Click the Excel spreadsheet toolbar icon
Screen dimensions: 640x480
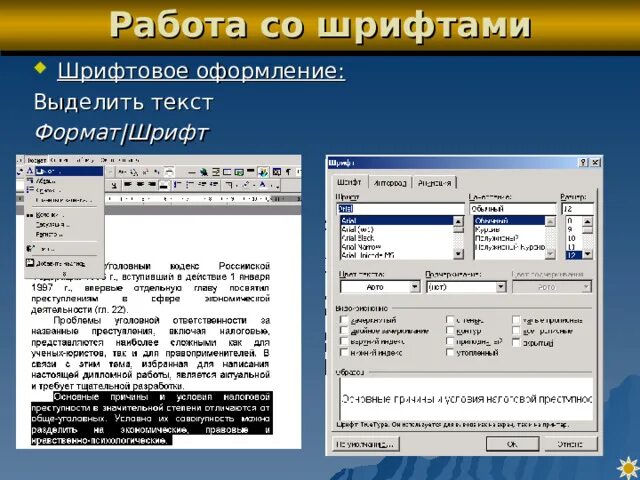239,172
